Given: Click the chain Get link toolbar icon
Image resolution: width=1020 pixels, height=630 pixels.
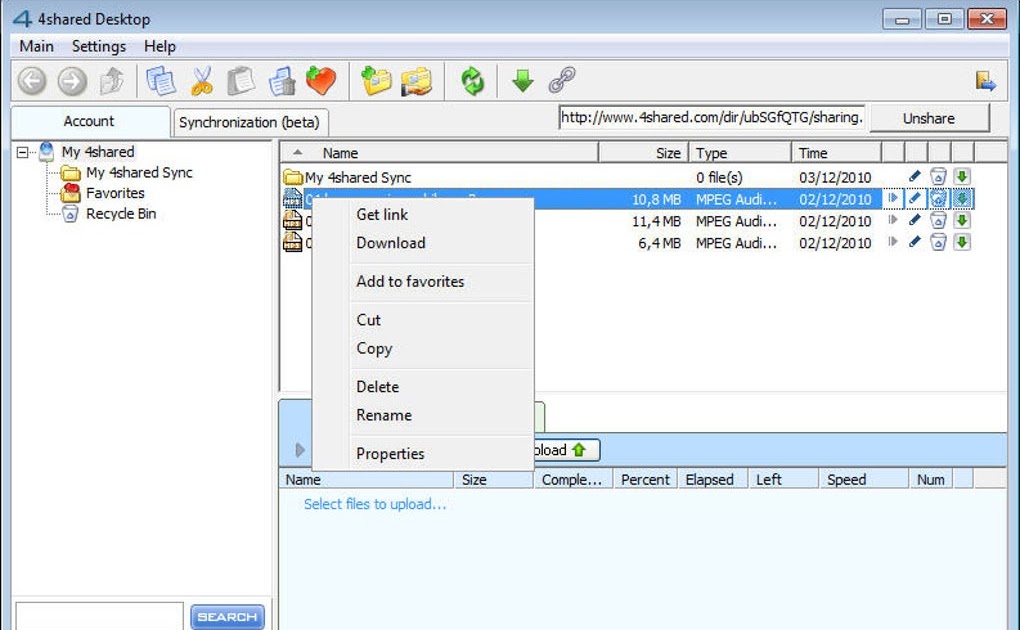Looking at the screenshot, I should (x=562, y=81).
